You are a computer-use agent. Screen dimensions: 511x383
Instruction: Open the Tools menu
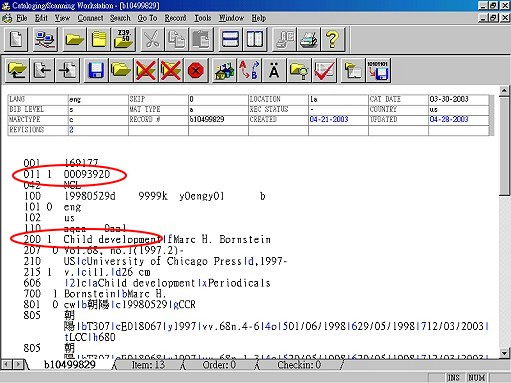click(203, 18)
